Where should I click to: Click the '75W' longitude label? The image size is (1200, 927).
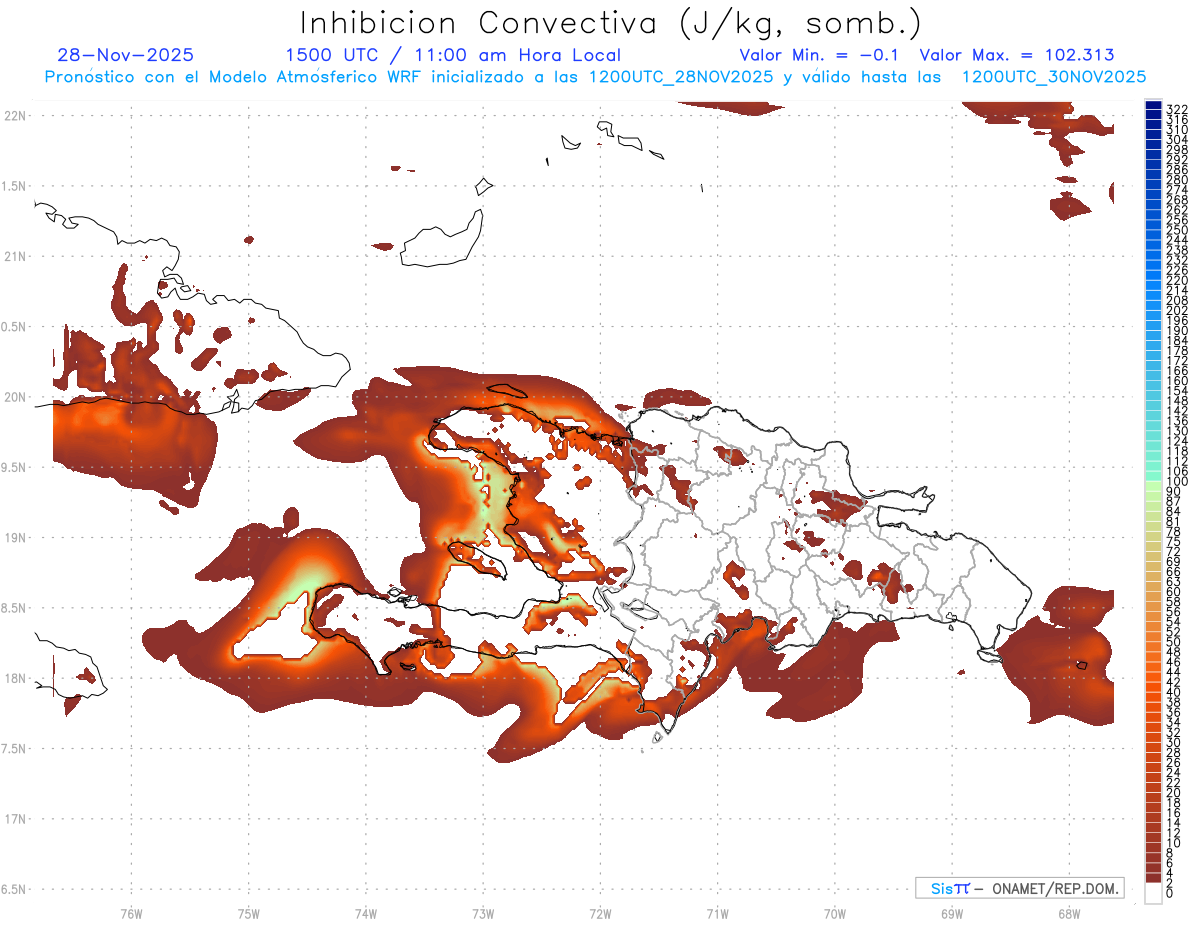[x=248, y=912]
